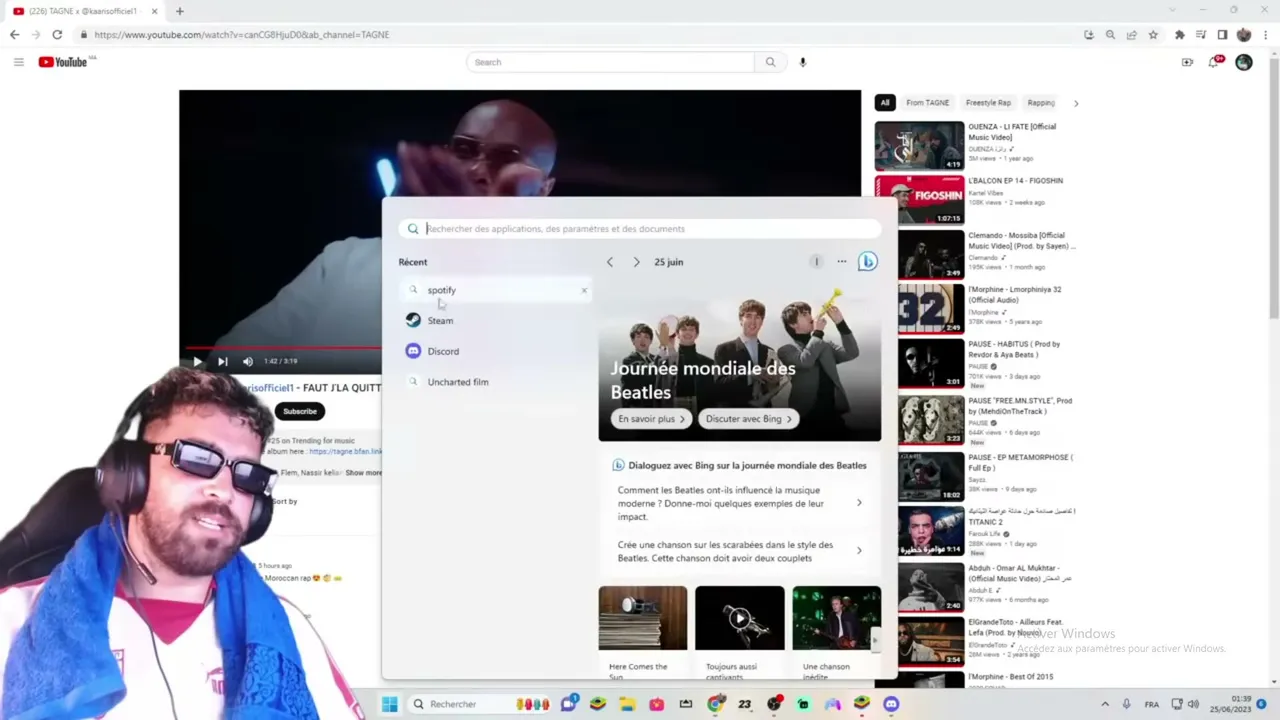Open the Bing chat icon in search panel

867,262
